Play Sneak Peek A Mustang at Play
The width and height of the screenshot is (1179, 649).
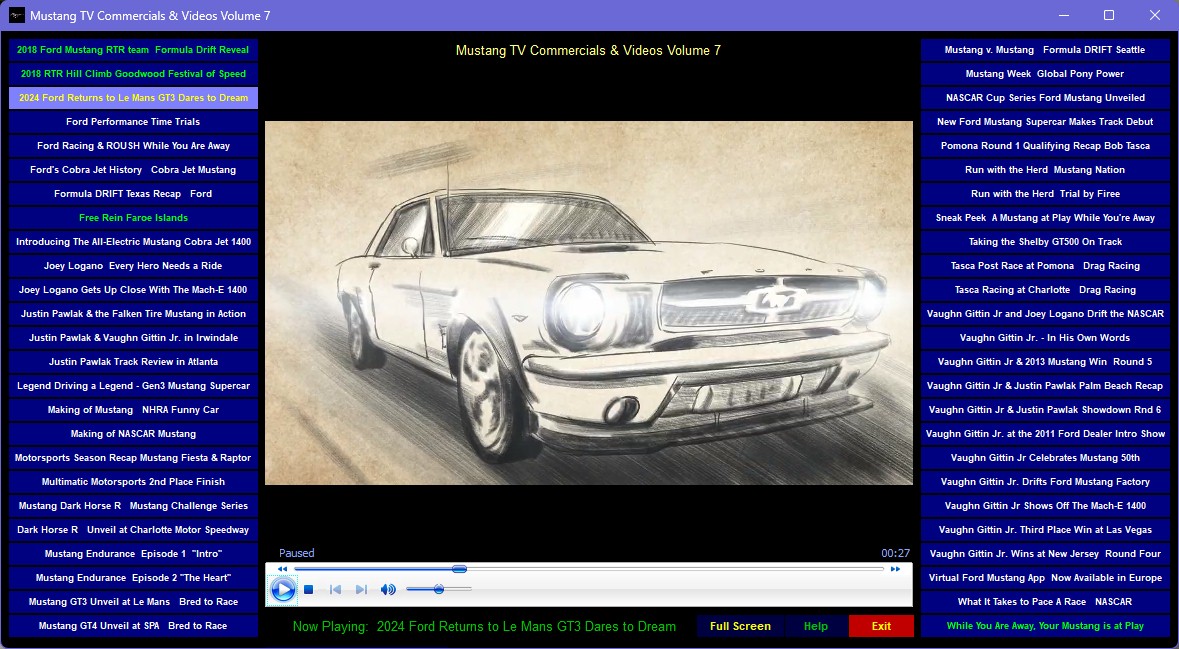pyautogui.click(x=1045, y=218)
